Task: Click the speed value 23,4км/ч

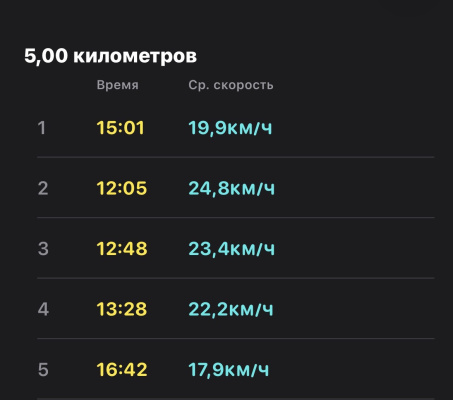Action: click(232, 249)
